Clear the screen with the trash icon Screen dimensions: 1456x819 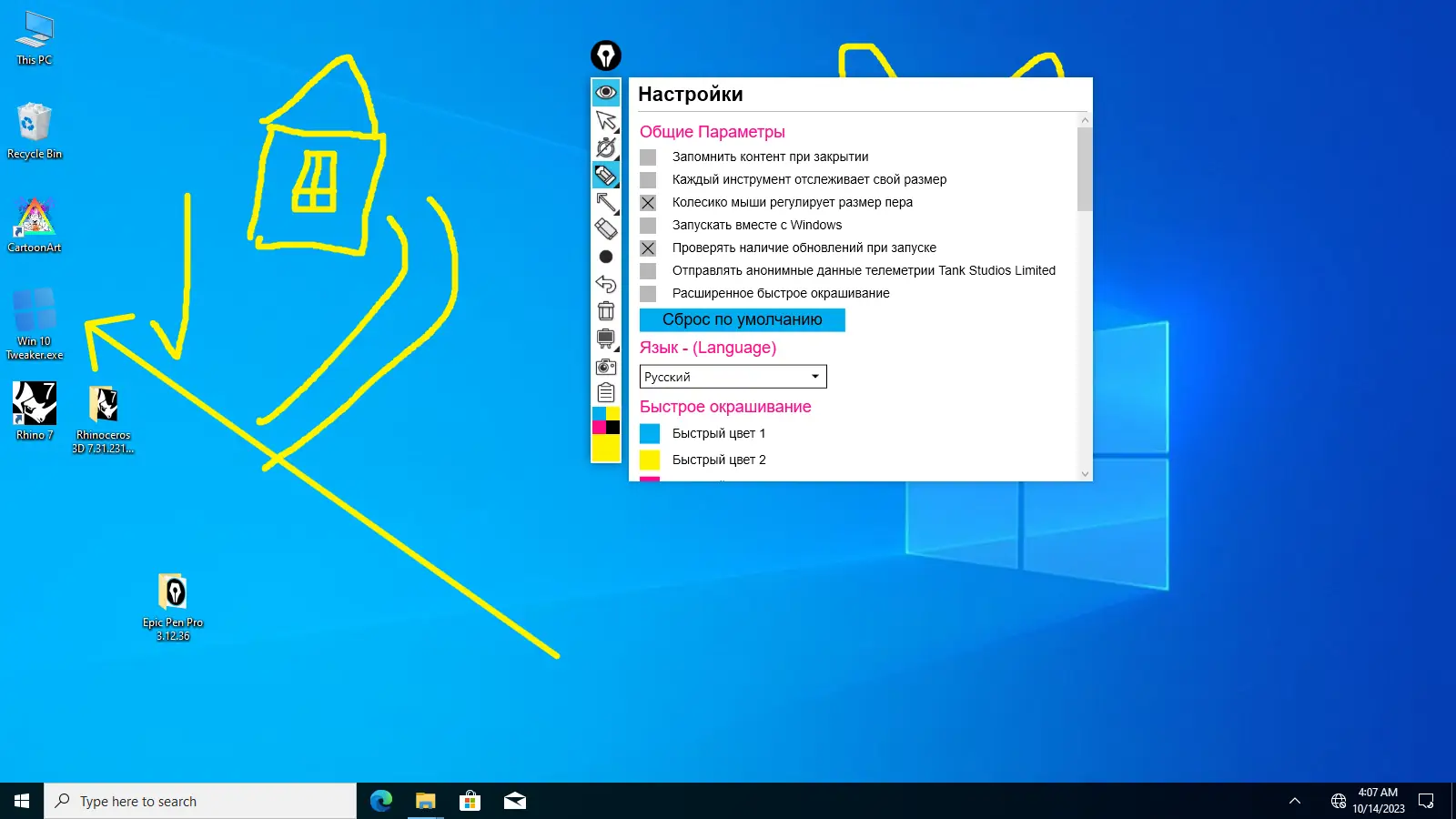(x=606, y=311)
